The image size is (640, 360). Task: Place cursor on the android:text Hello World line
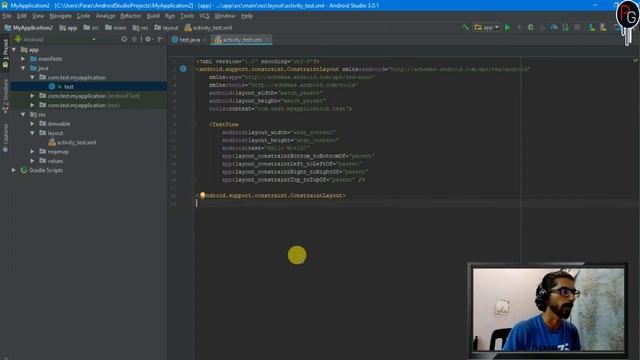tap(266, 148)
